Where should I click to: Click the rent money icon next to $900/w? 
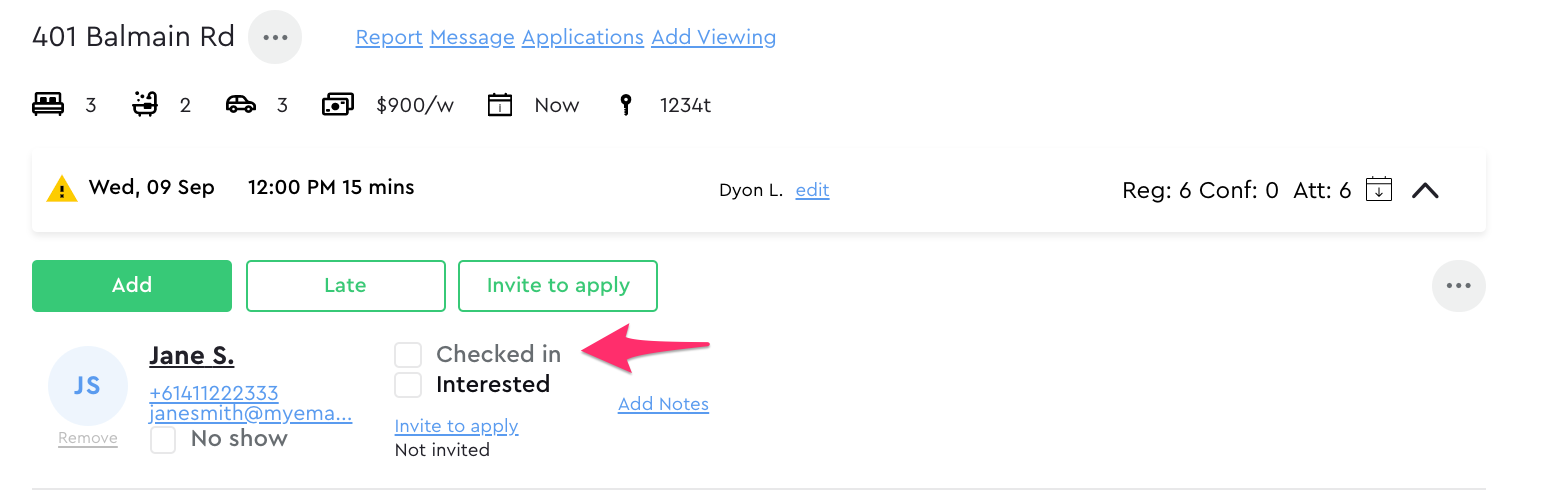[x=338, y=104]
